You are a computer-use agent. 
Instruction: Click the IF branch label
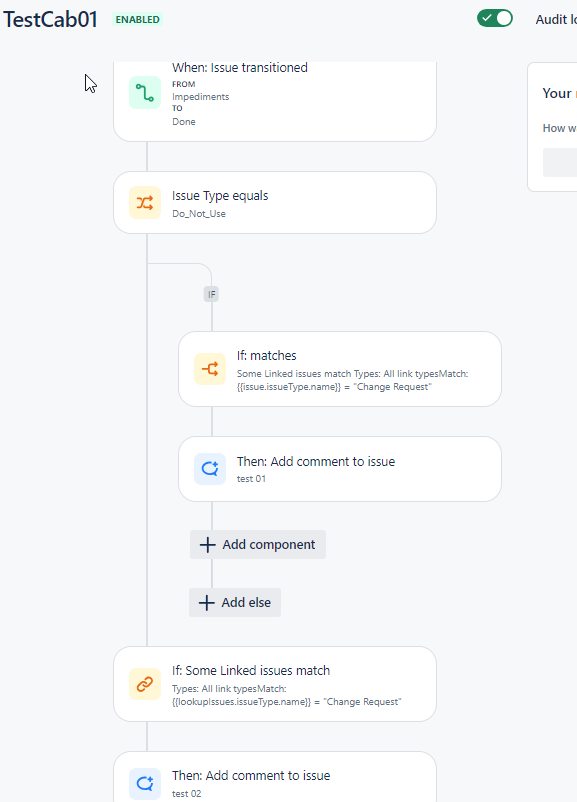click(x=211, y=294)
